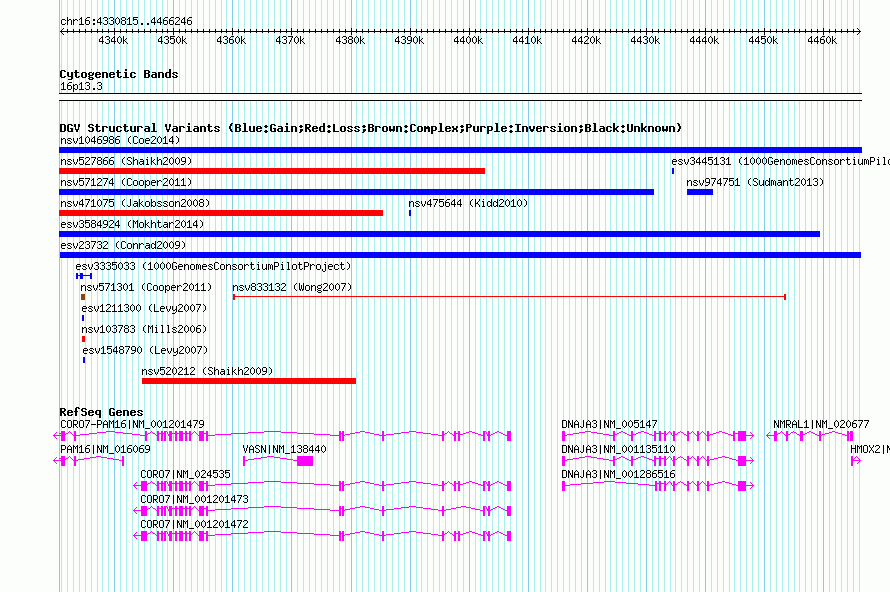Click the 4340k ruler tick label
This screenshot has width=890, height=592.
pyautogui.click(x=114, y=40)
